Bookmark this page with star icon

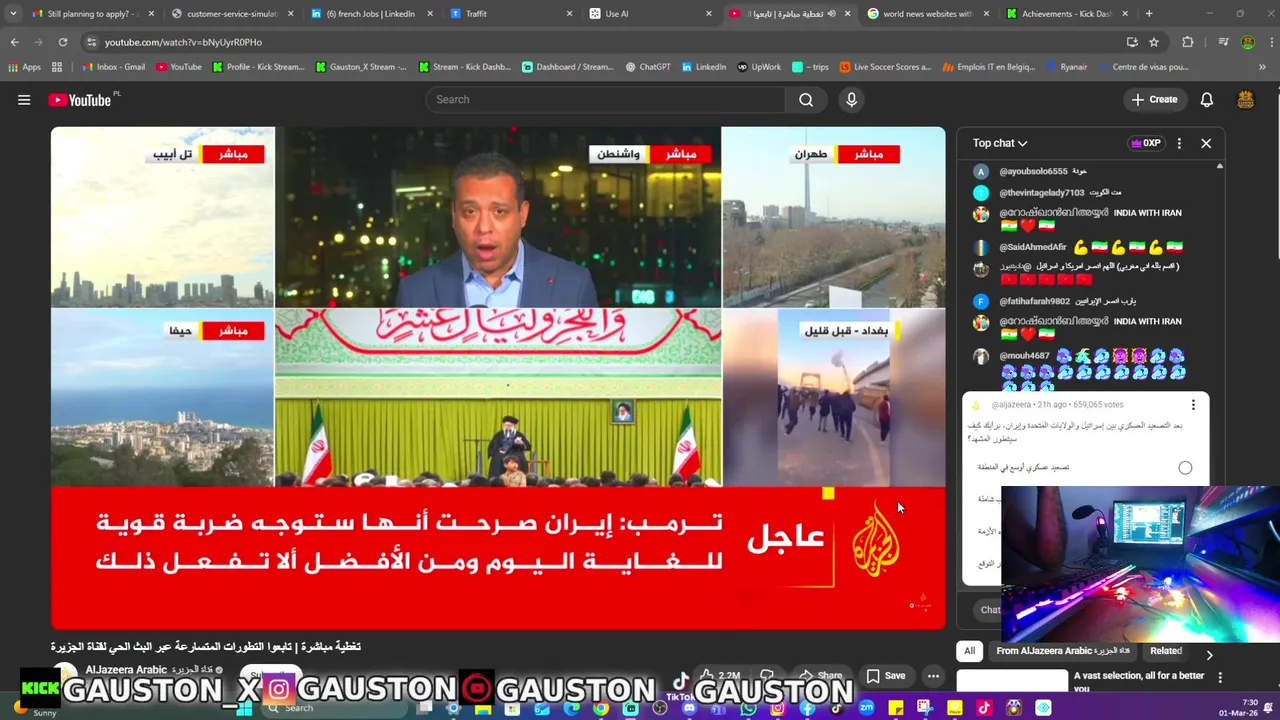[1154, 42]
